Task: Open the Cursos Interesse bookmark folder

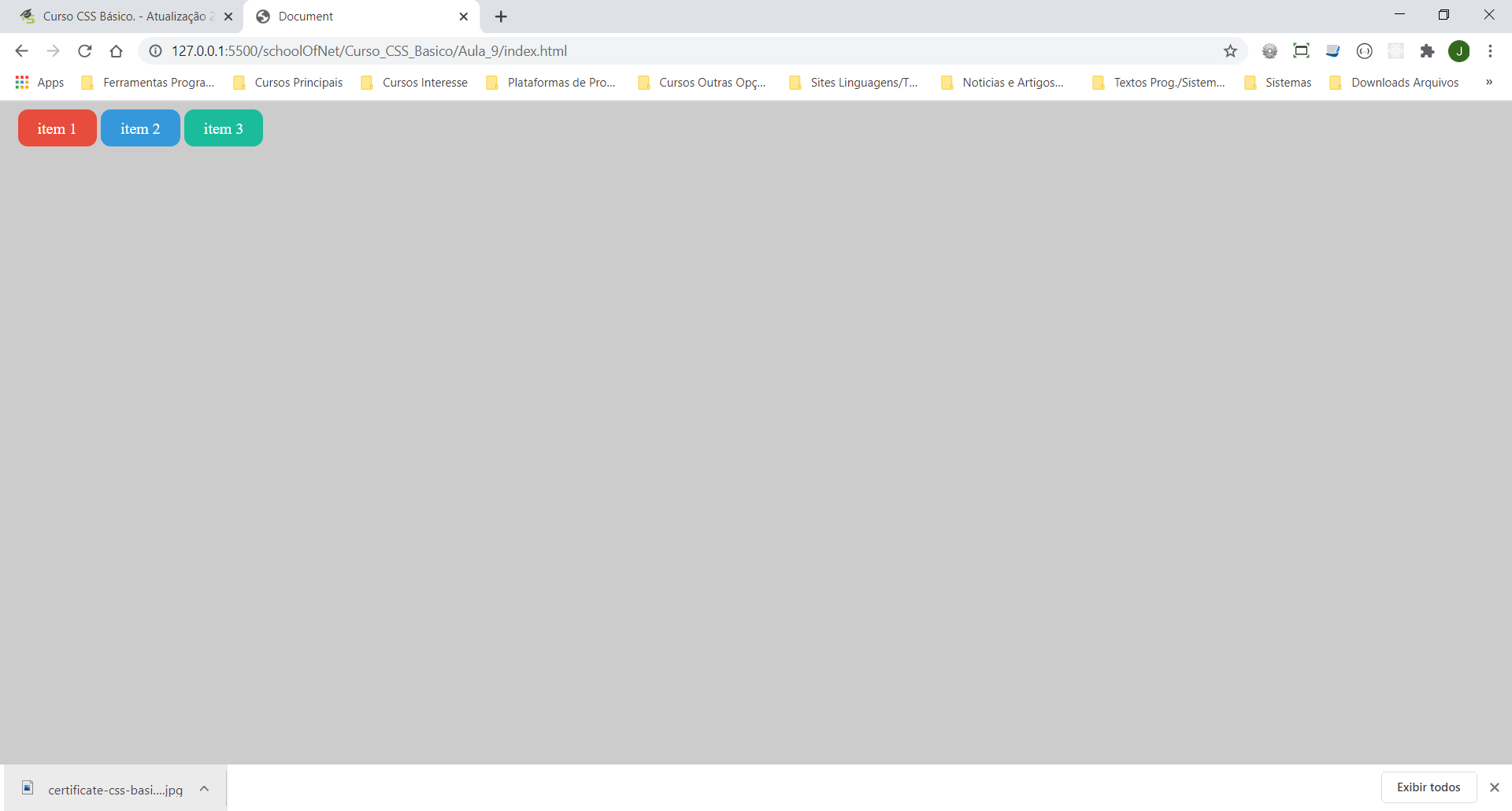Action: click(414, 83)
